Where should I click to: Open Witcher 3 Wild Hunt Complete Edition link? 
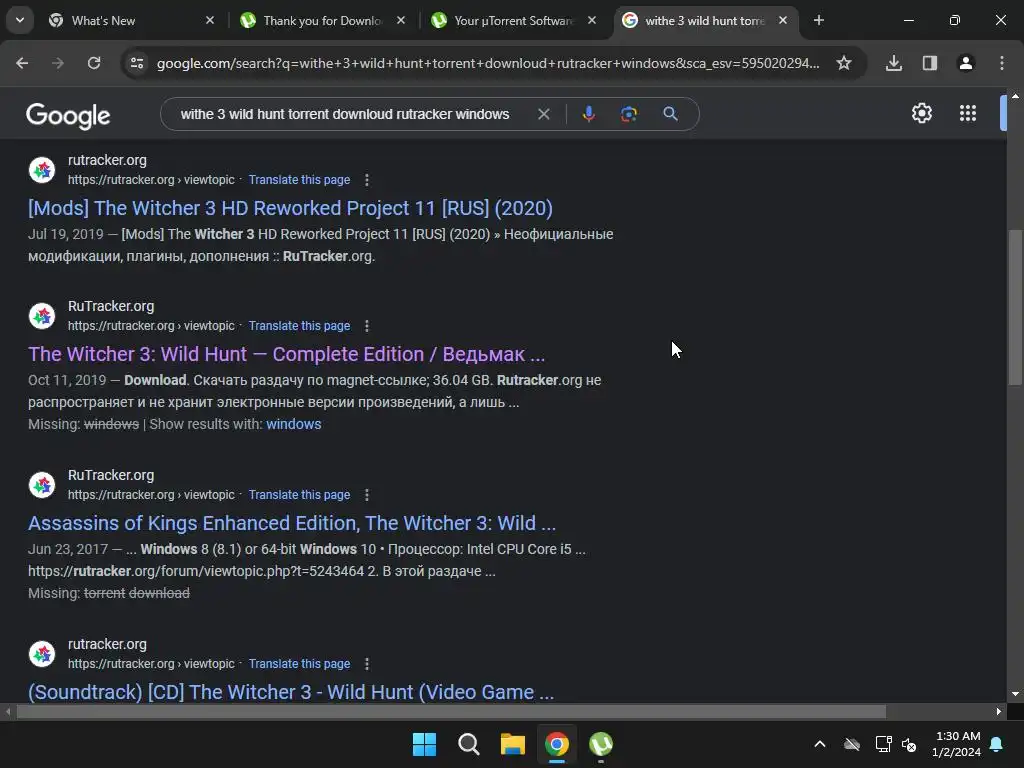(x=286, y=355)
